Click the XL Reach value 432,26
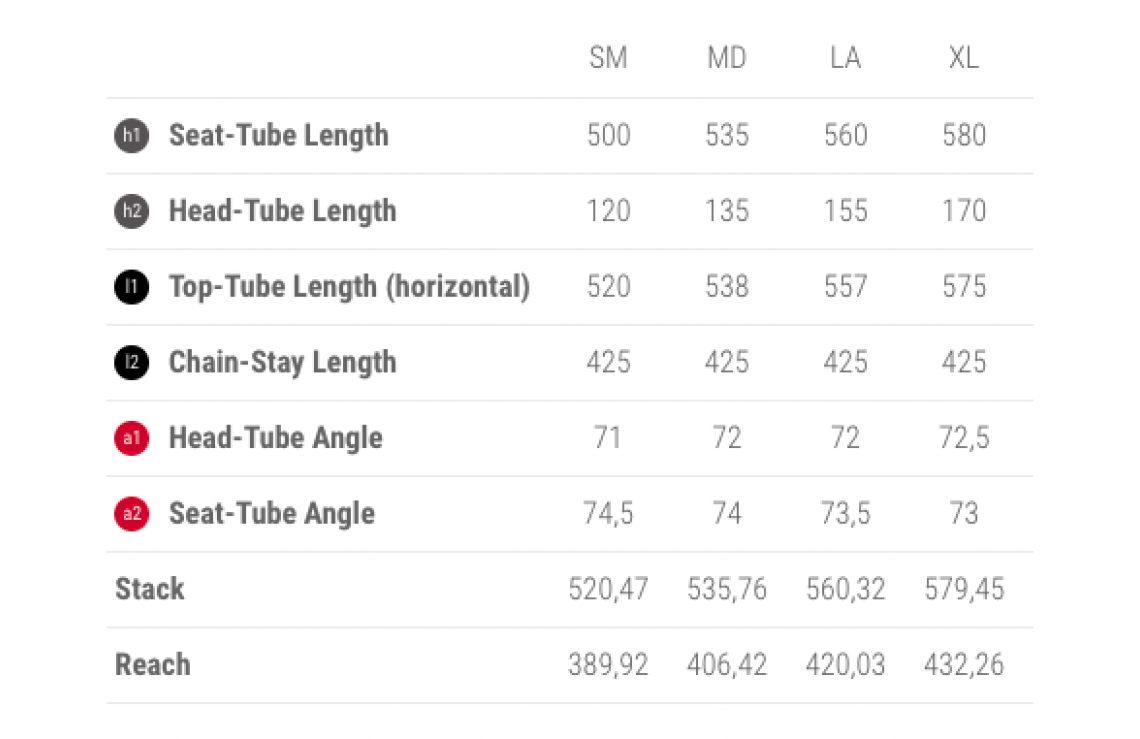The height and width of the screenshot is (739, 1140). point(964,665)
